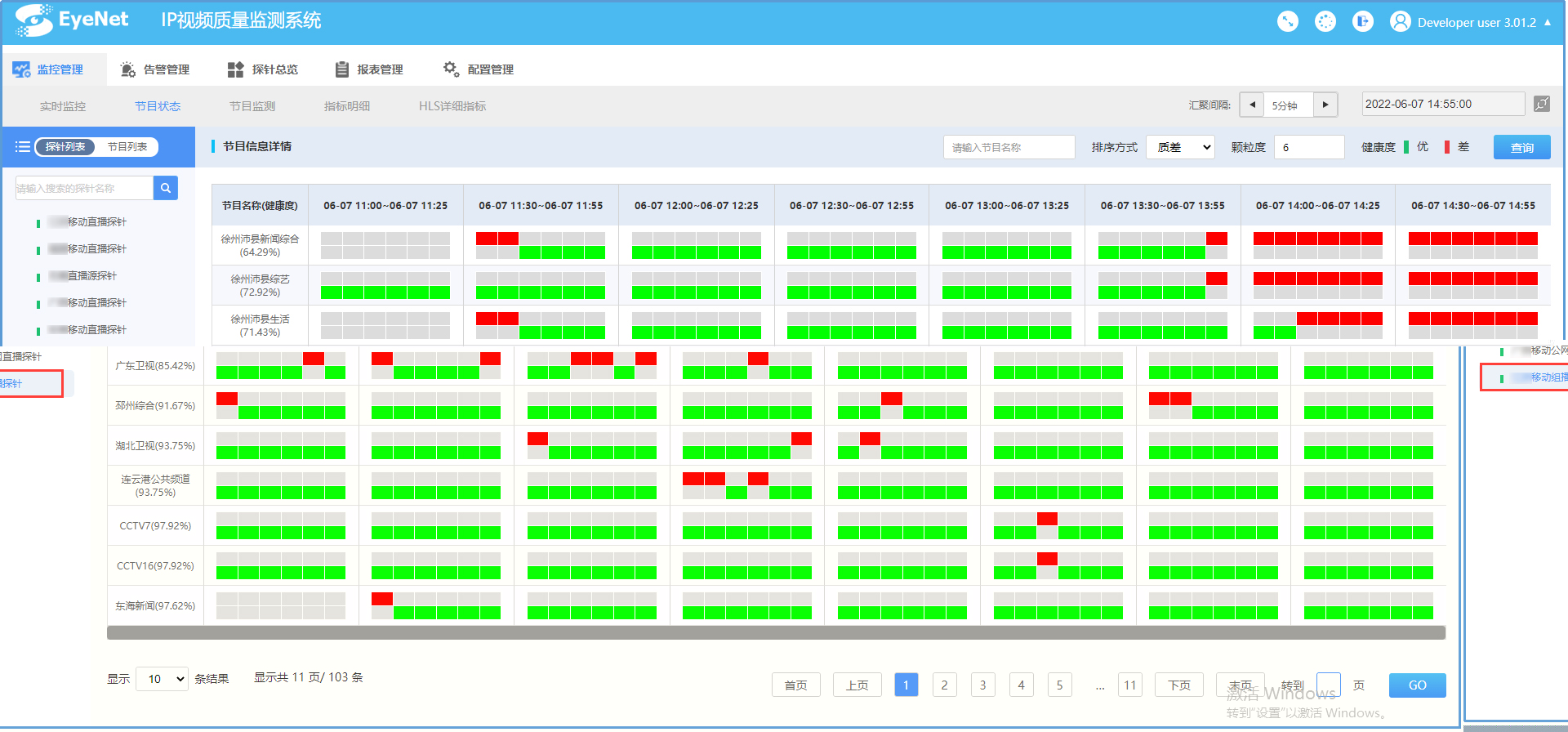Switch to the HLS详细指标 tab
The height and width of the screenshot is (732, 1568).
(x=452, y=106)
